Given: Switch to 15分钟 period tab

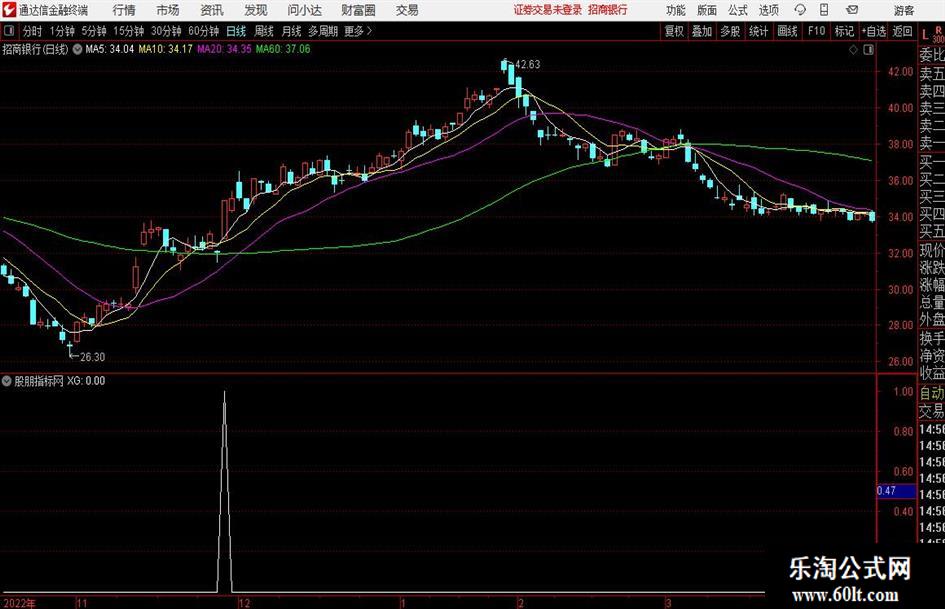Looking at the screenshot, I should [x=129, y=31].
